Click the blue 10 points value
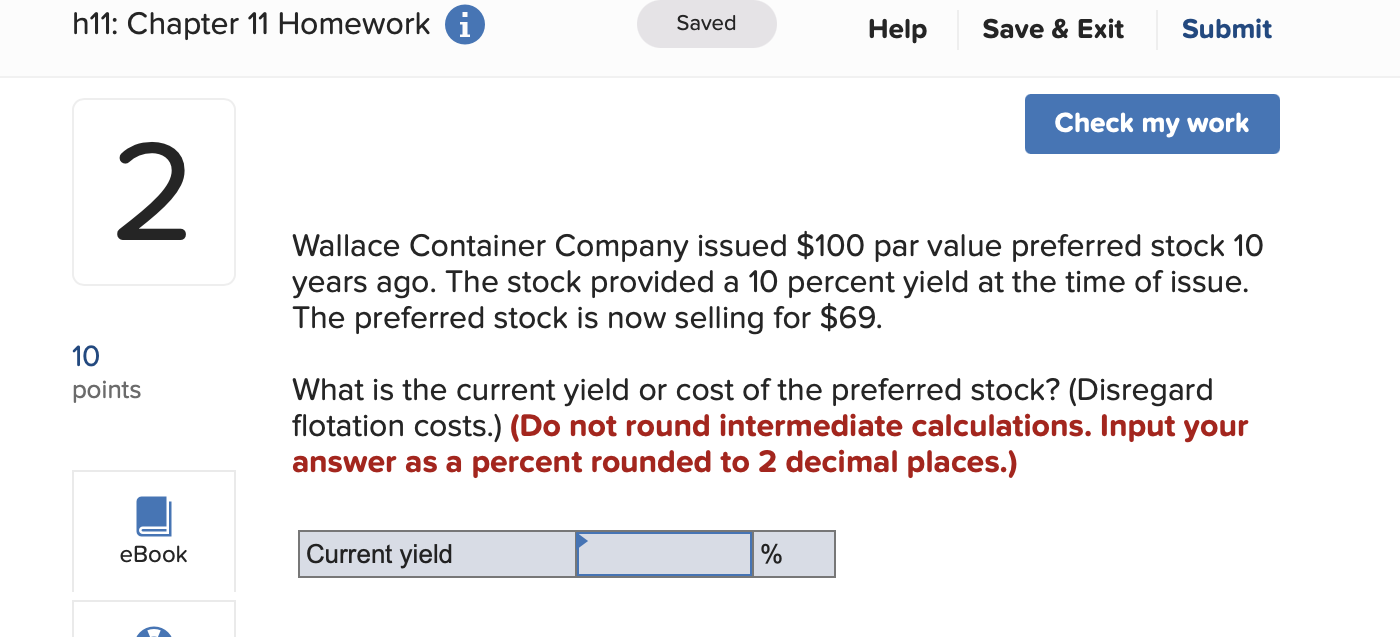Image resolution: width=1400 pixels, height=637 pixels. [x=86, y=356]
